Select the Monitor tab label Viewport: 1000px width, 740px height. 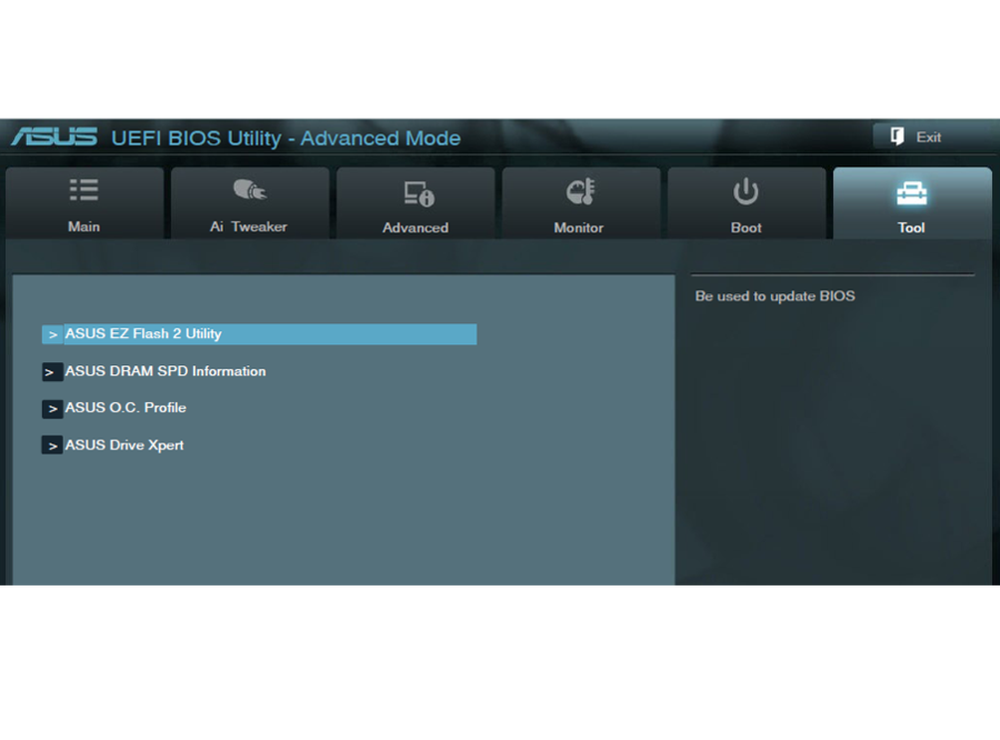578,228
